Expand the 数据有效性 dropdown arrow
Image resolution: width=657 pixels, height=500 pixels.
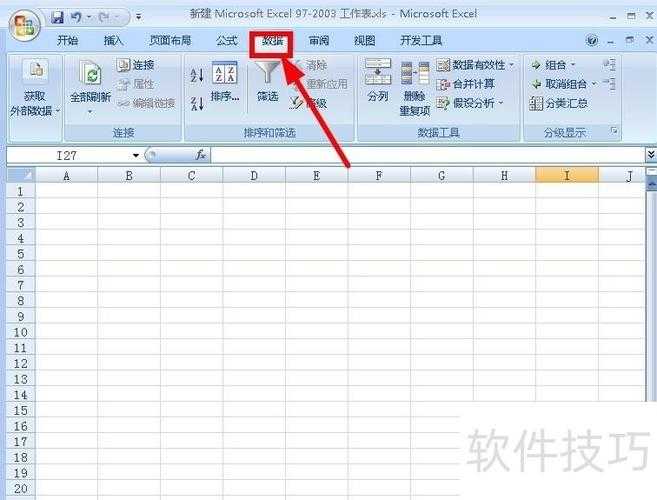tap(512, 65)
